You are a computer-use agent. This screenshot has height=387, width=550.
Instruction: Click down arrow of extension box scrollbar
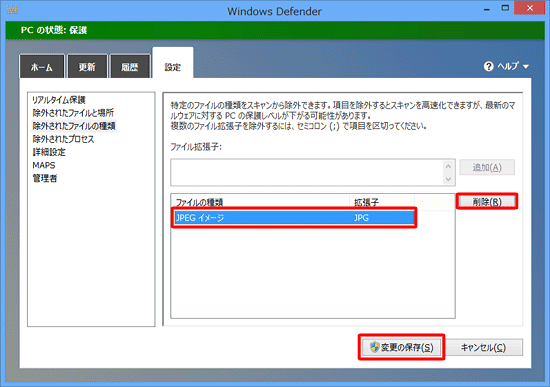point(448,179)
